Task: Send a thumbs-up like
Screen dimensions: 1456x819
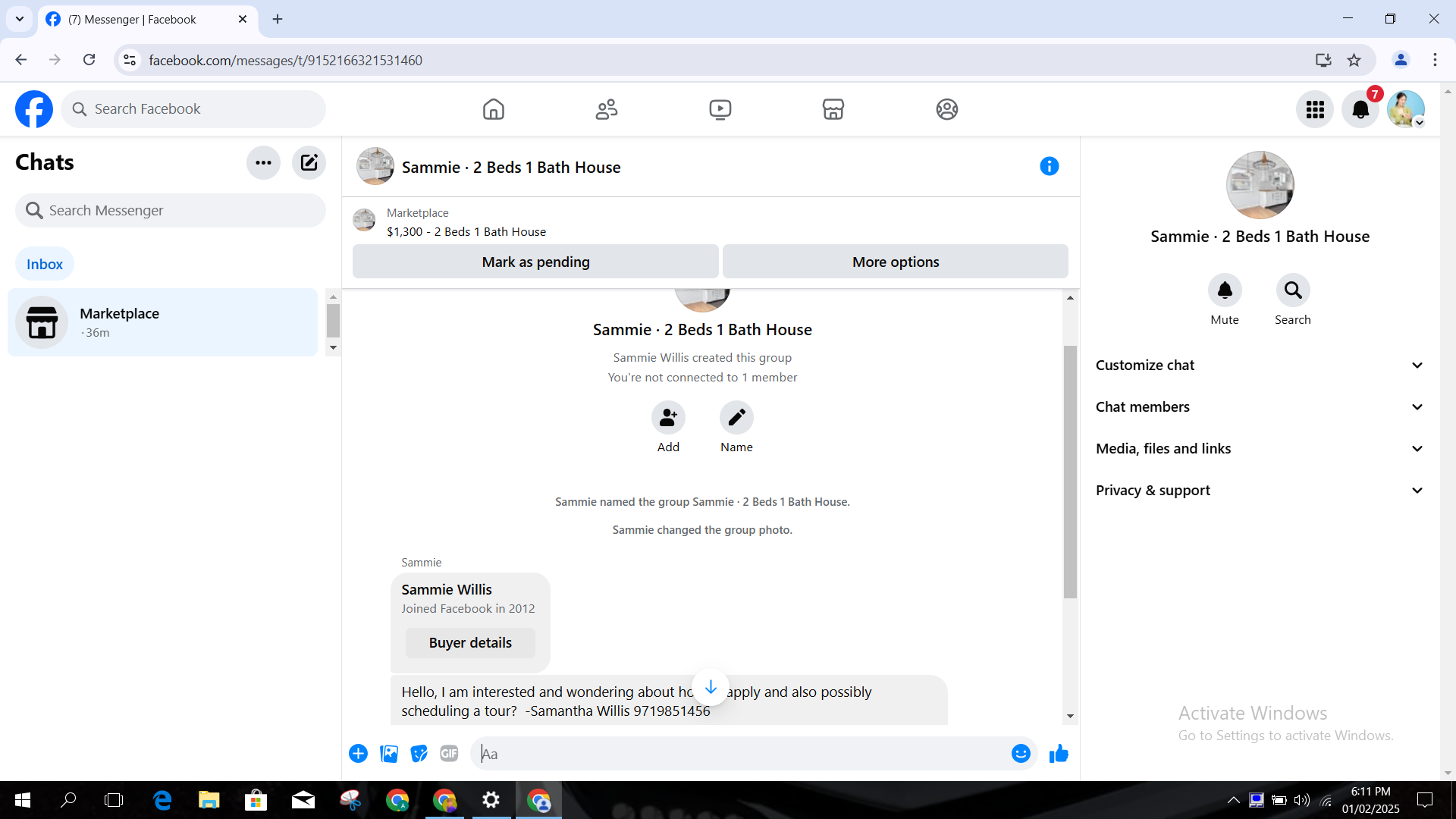Action: coord(1059,753)
